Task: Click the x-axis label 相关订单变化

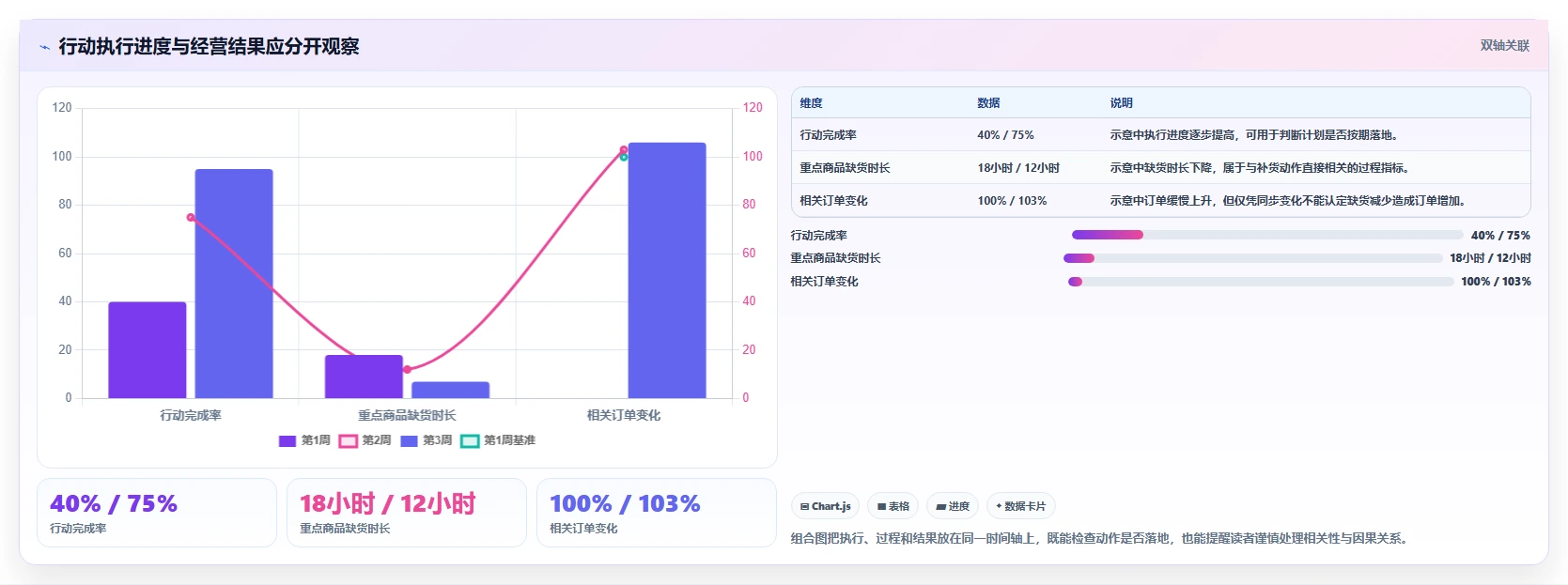Action: click(x=624, y=415)
